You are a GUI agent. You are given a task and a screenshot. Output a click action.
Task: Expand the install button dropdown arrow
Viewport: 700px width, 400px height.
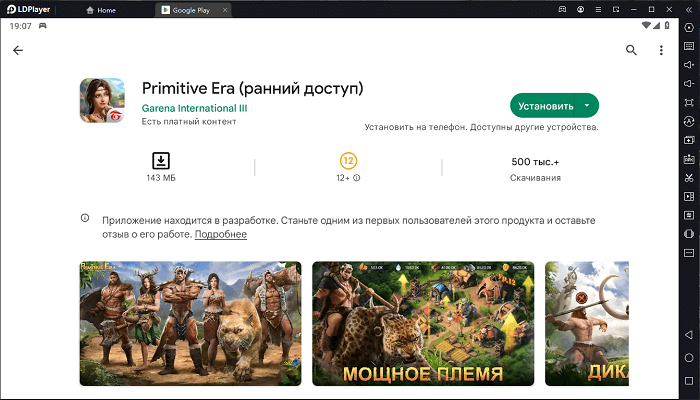coord(587,106)
